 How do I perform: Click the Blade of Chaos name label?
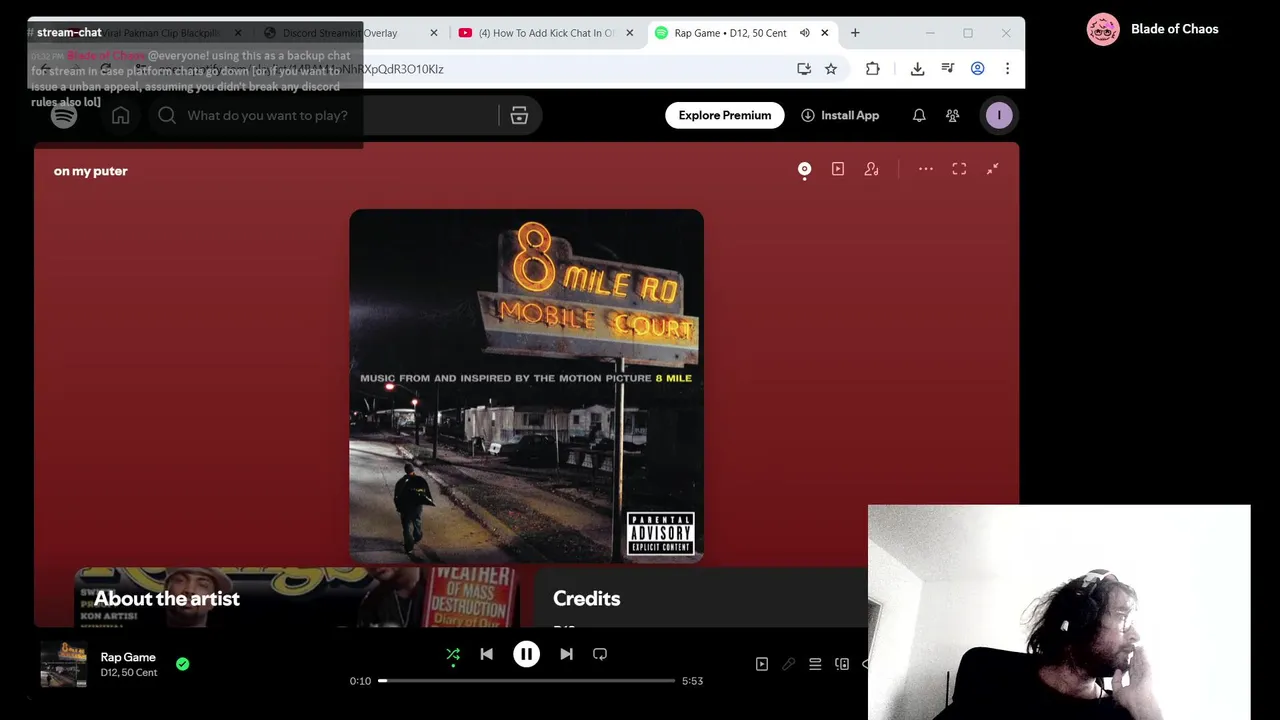pyautogui.click(x=1174, y=29)
